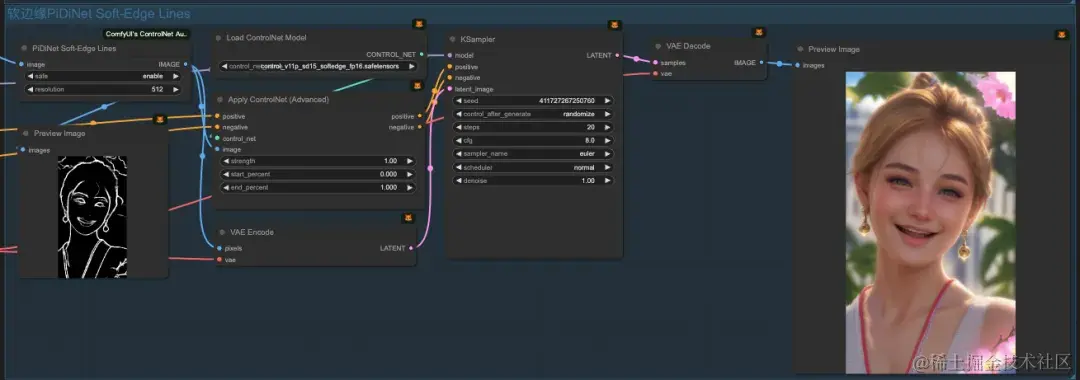Image resolution: width=1080 pixels, height=380 pixels.
Task: Click fox badge above Apply ControlNet (Advanced)
Action: (x=417, y=86)
